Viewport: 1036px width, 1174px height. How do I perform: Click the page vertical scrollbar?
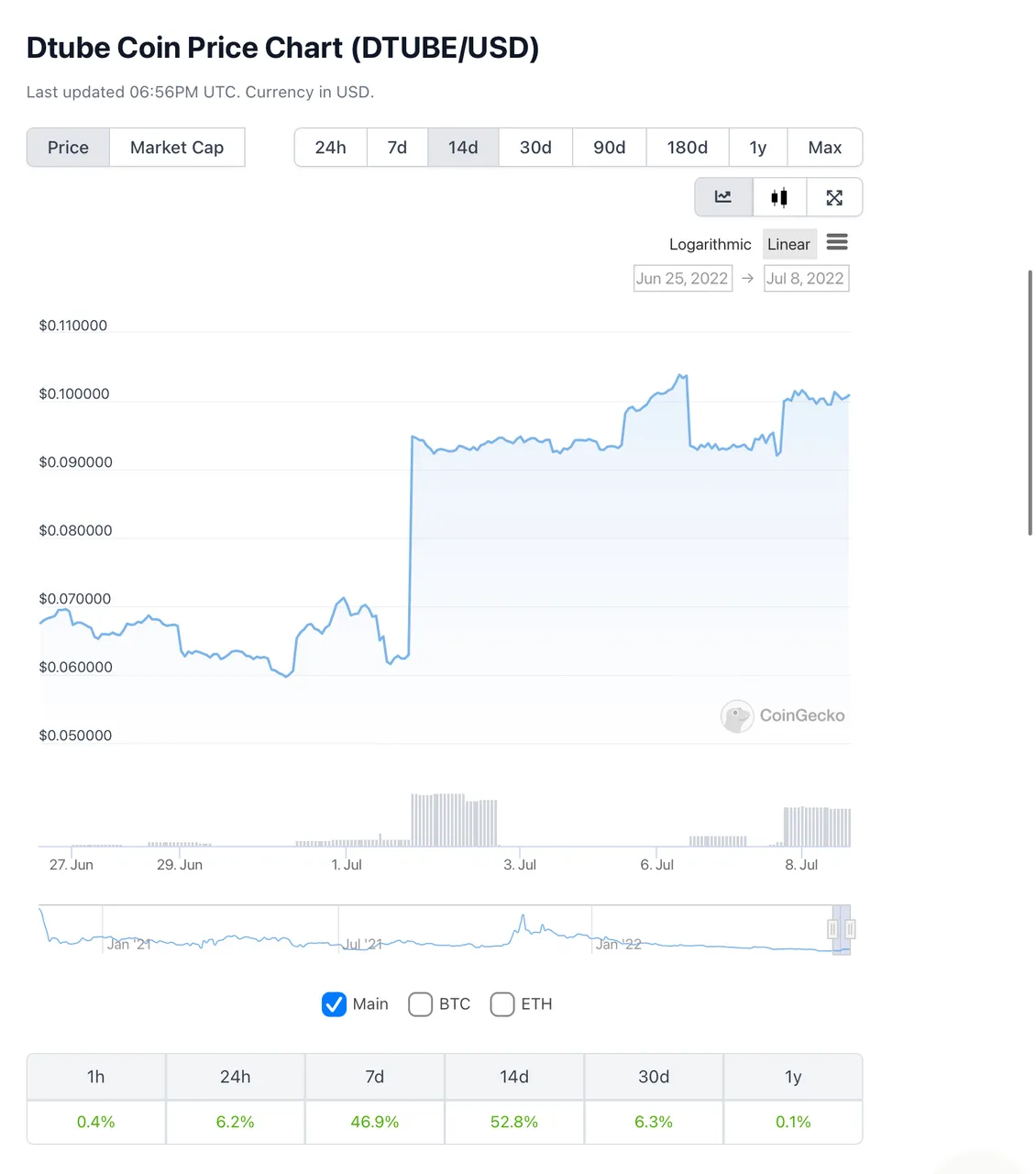[1030, 403]
